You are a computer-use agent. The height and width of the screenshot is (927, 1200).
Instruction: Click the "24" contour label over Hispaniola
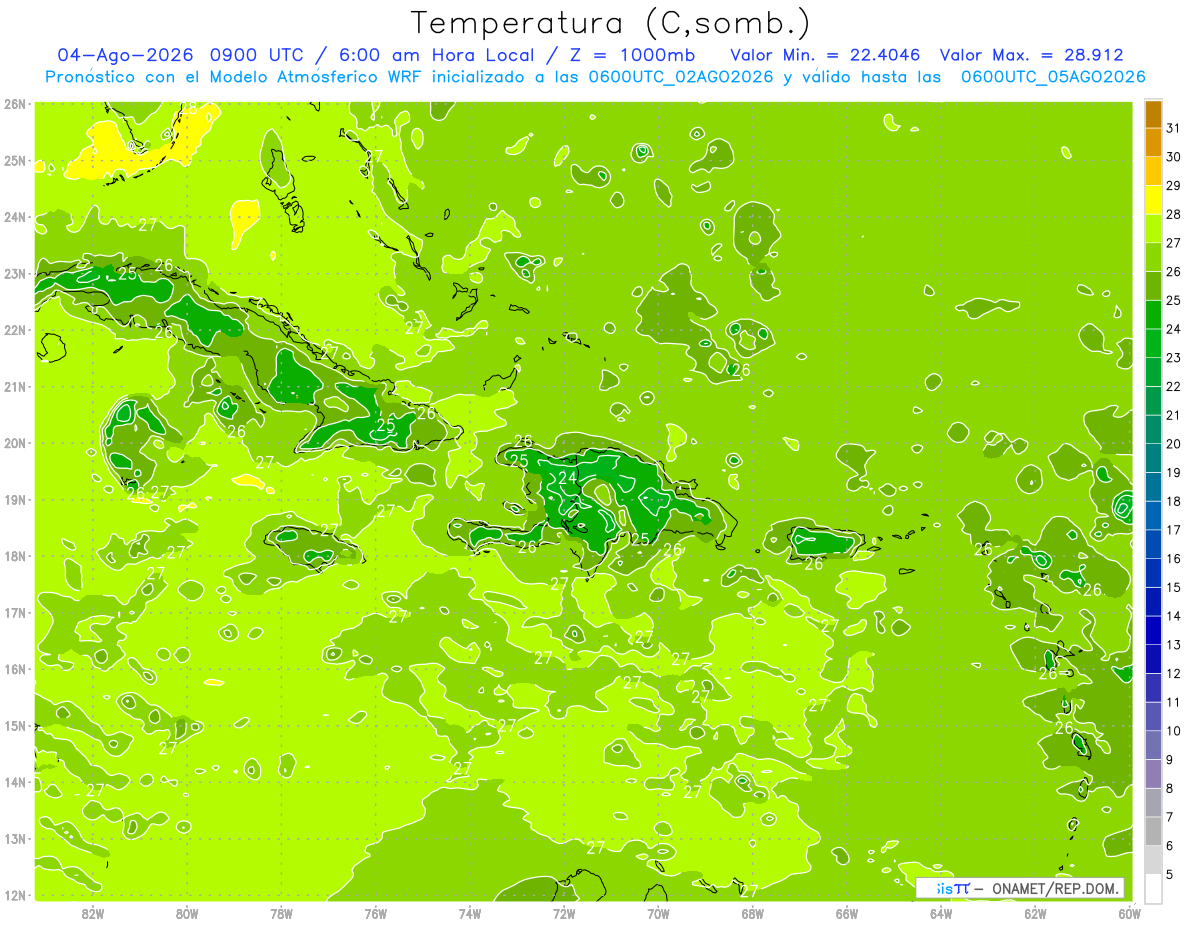(567, 478)
